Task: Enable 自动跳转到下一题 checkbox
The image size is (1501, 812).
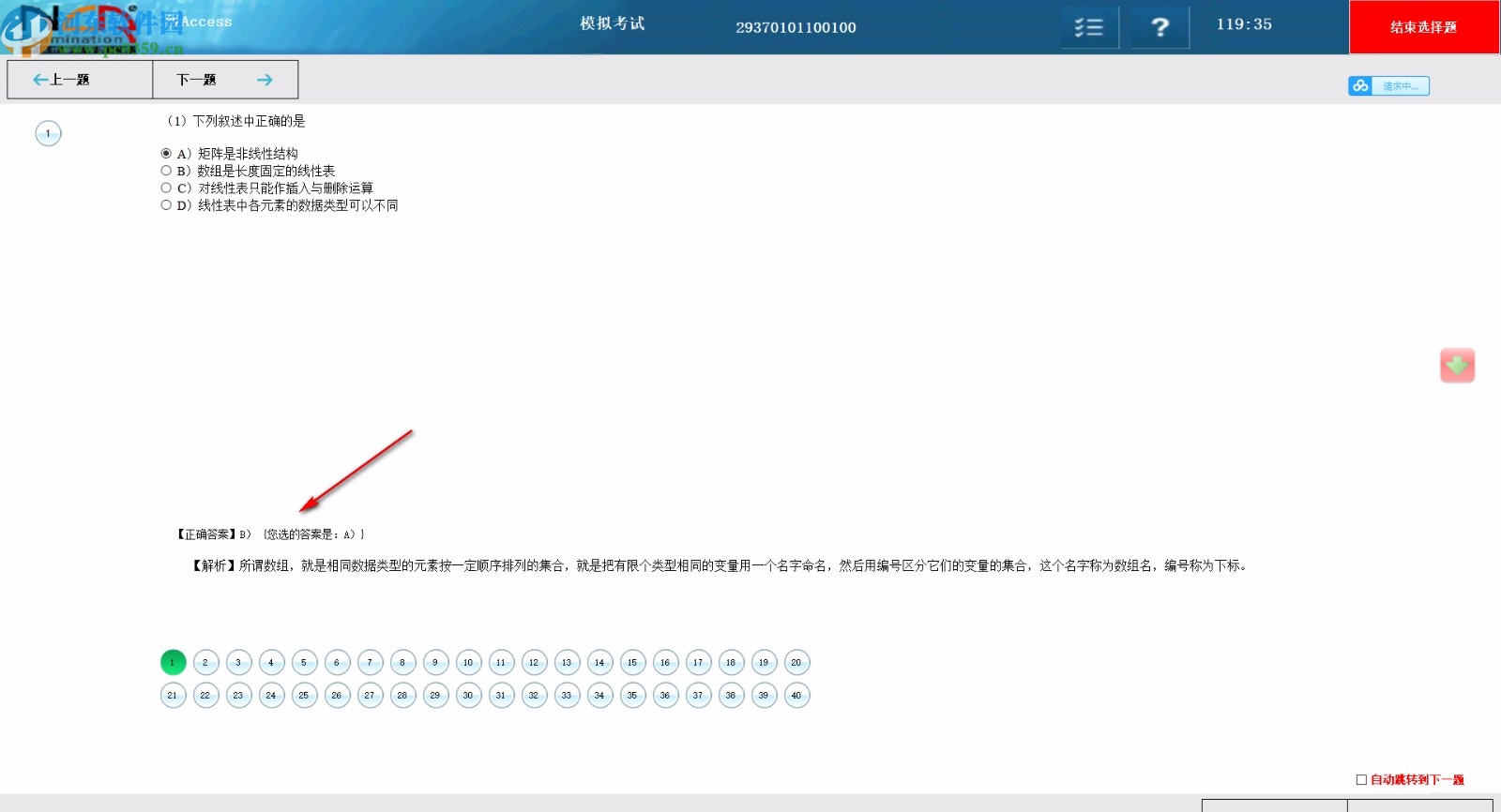Action: coord(1361,779)
